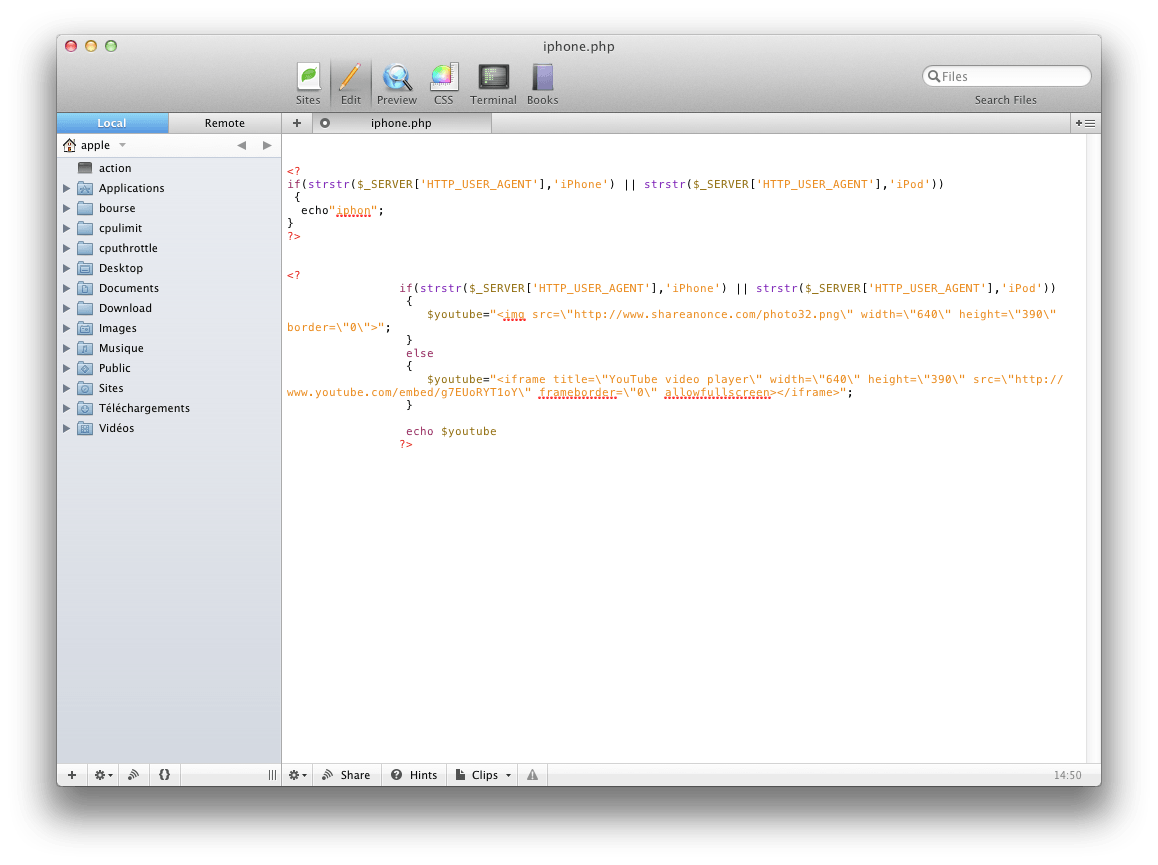Viewport: 1158px width, 865px height.
Task: Click the Desktop folder icon
Action: (85, 268)
